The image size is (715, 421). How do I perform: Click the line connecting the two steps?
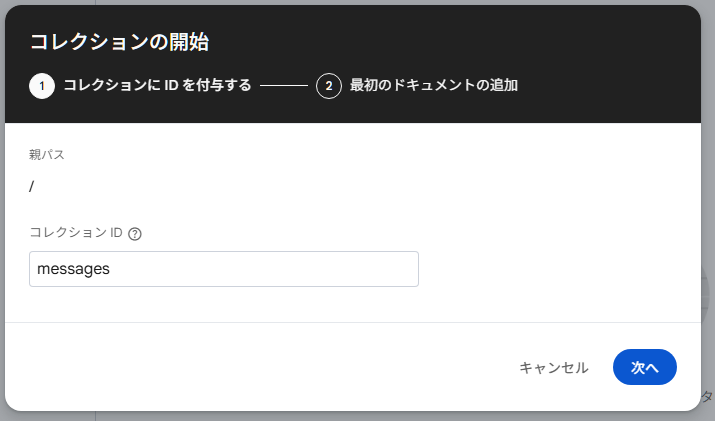[x=284, y=86]
